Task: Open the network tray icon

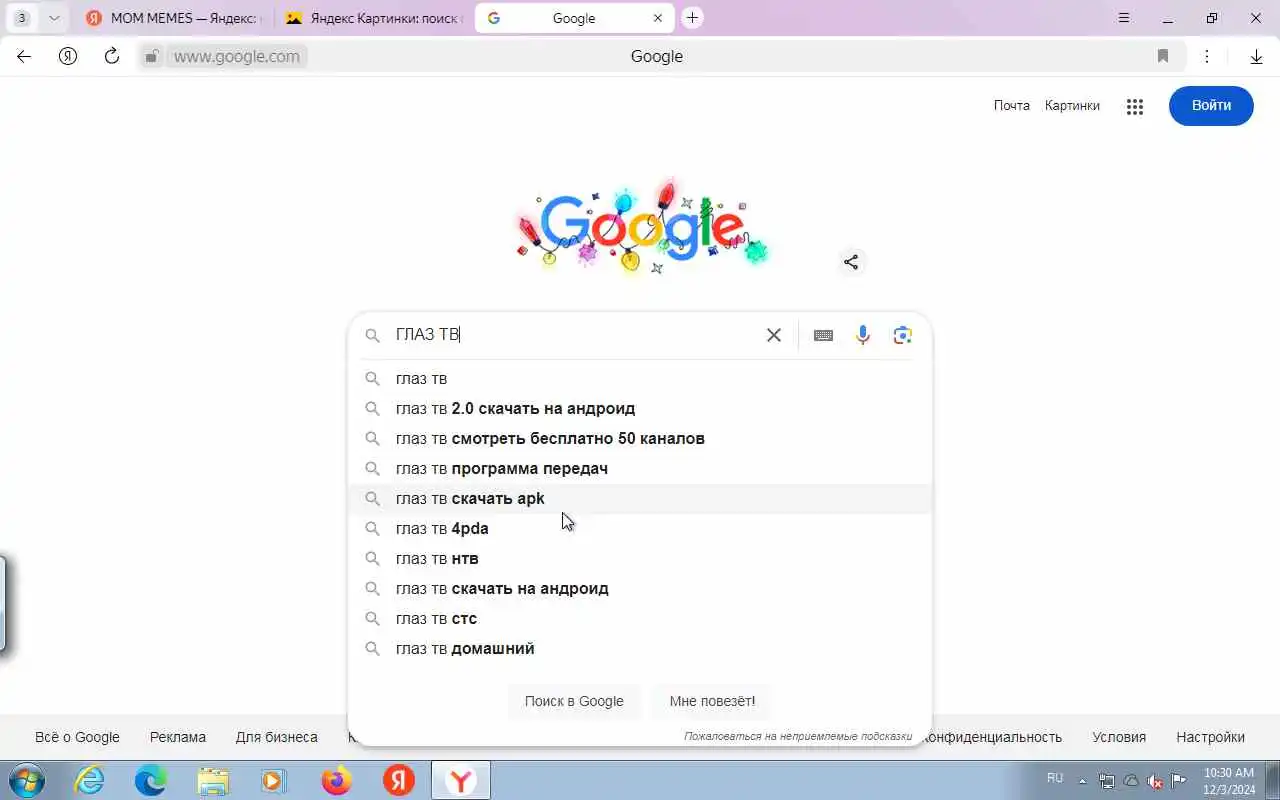Action: coord(1107,781)
